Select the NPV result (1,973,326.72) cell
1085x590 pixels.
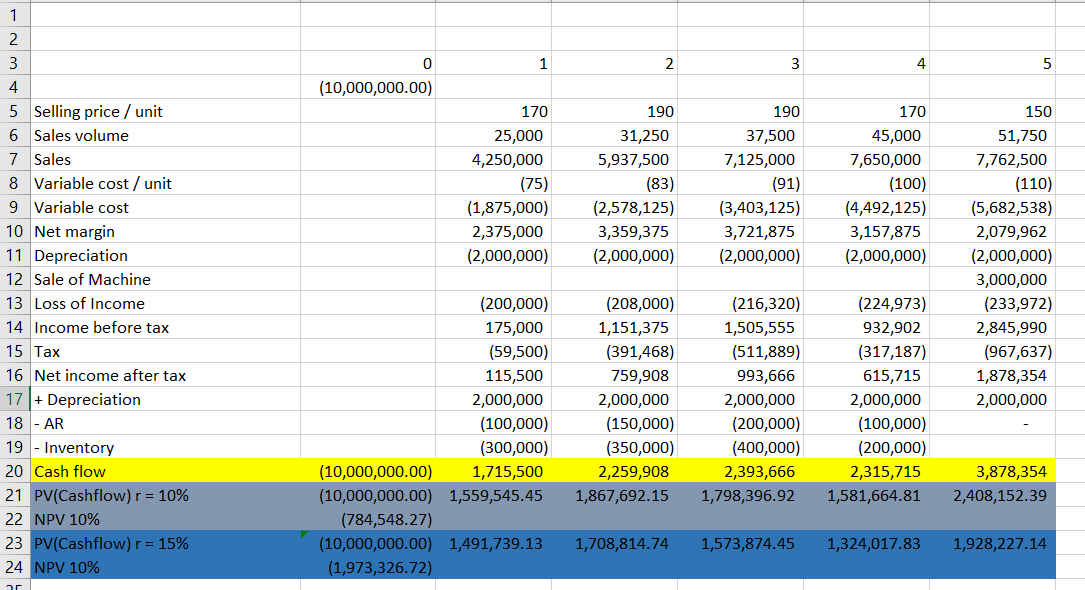pyautogui.click(x=374, y=567)
